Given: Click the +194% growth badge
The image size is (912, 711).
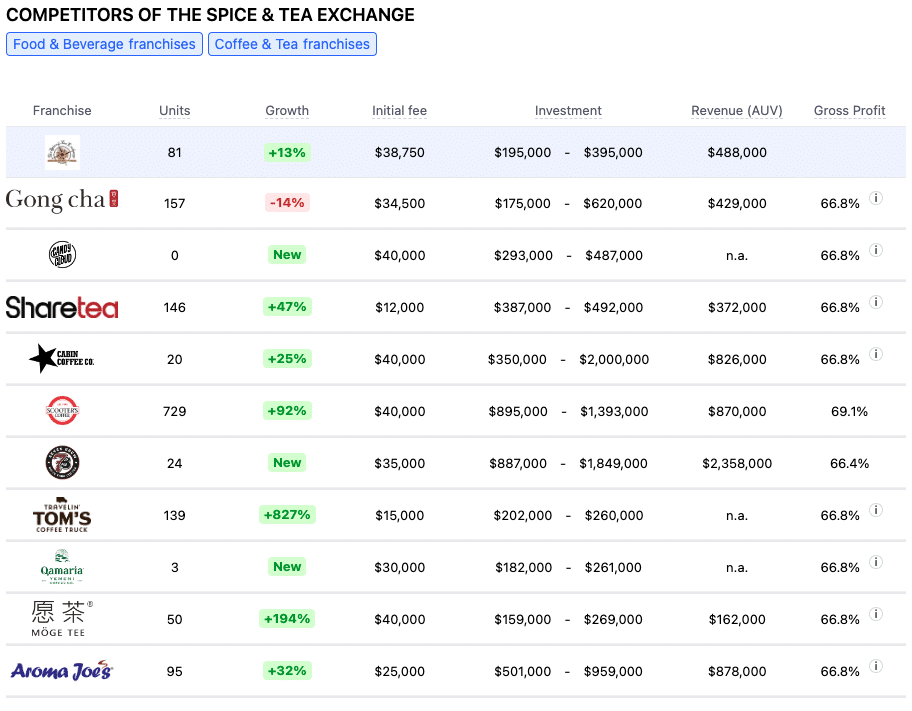Looking at the screenshot, I should pos(287,618).
